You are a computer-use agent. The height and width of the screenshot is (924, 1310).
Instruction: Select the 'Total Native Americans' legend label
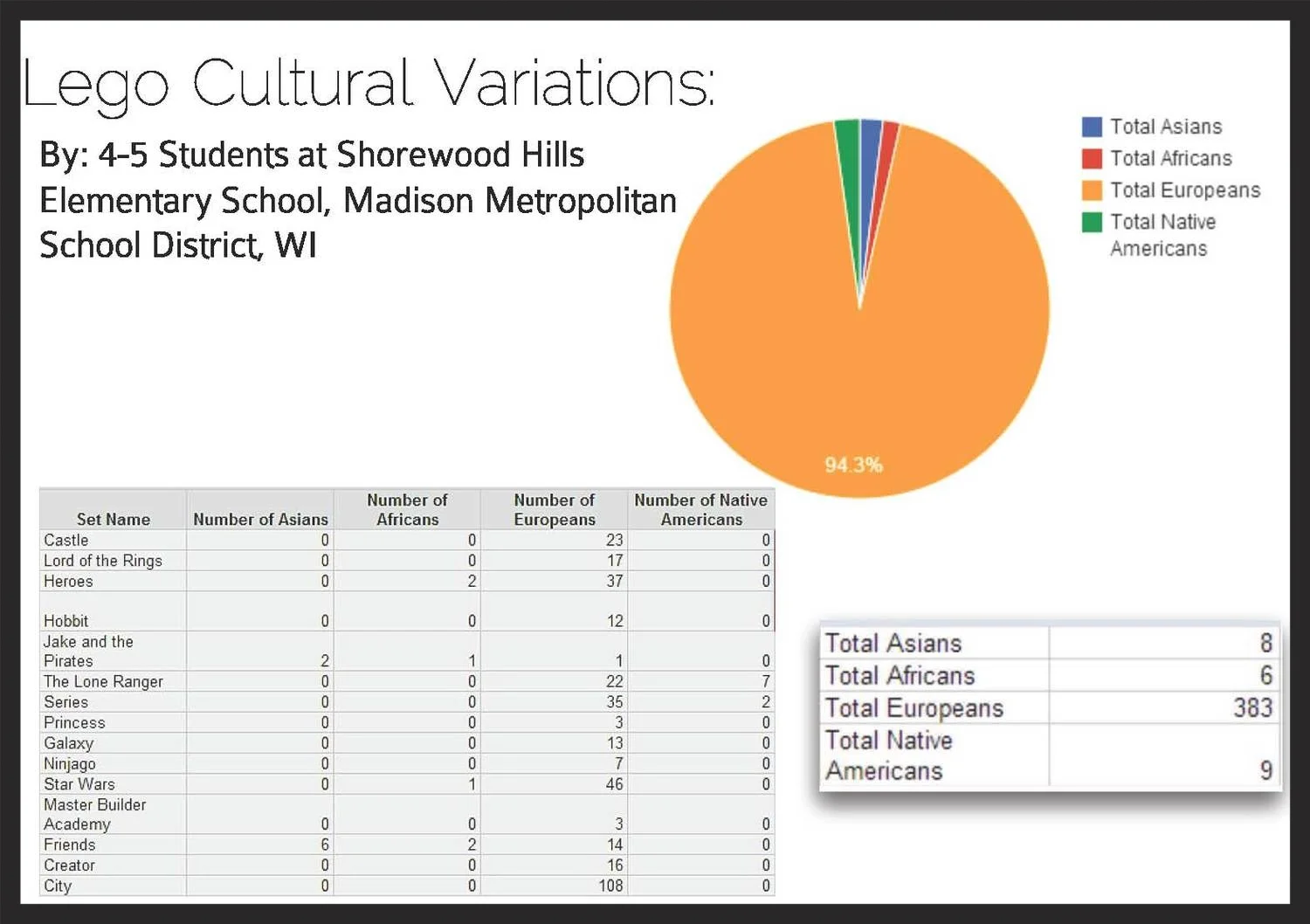coord(1162,235)
